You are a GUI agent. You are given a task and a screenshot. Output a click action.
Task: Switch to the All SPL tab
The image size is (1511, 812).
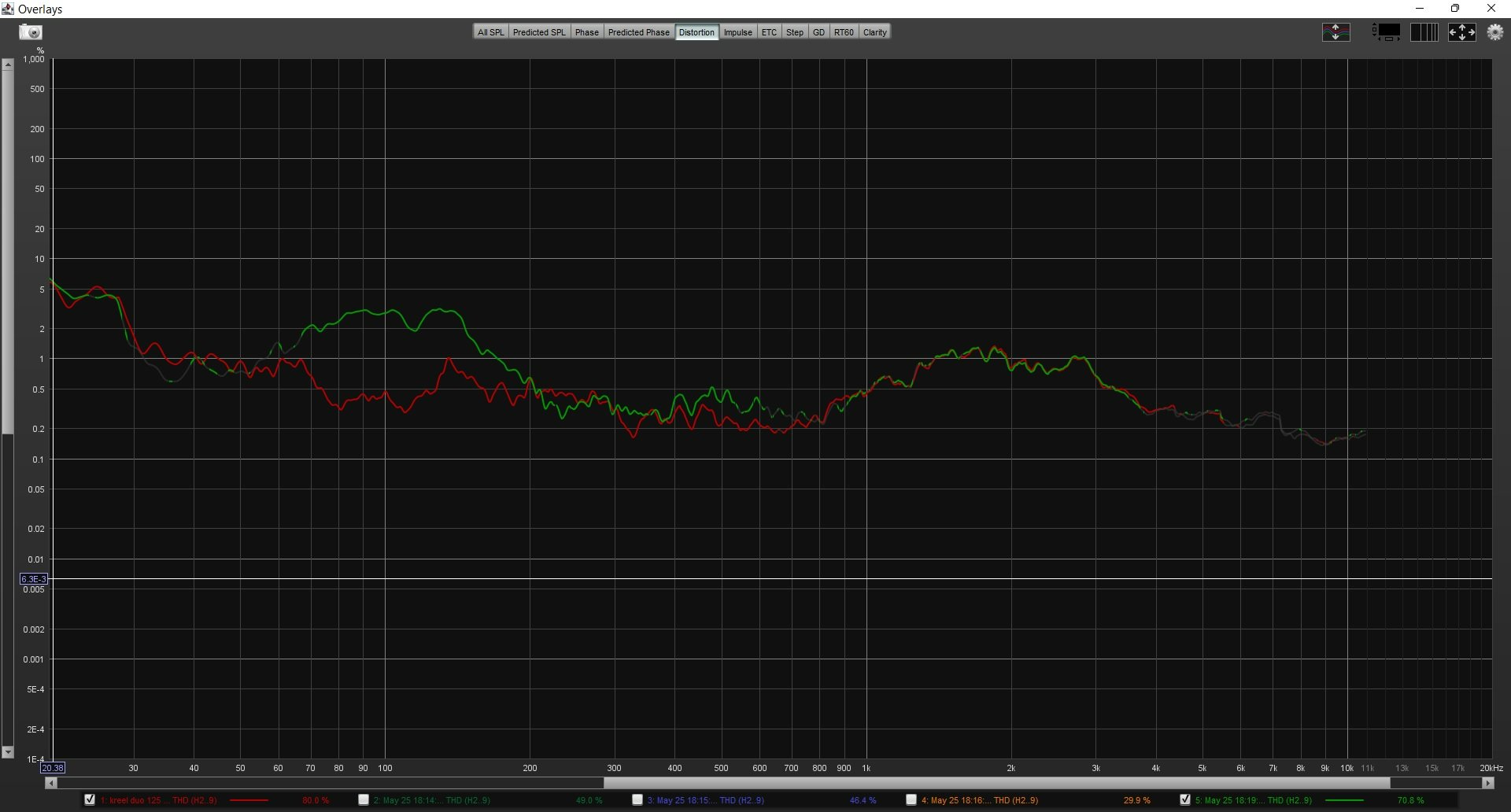(490, 32)
